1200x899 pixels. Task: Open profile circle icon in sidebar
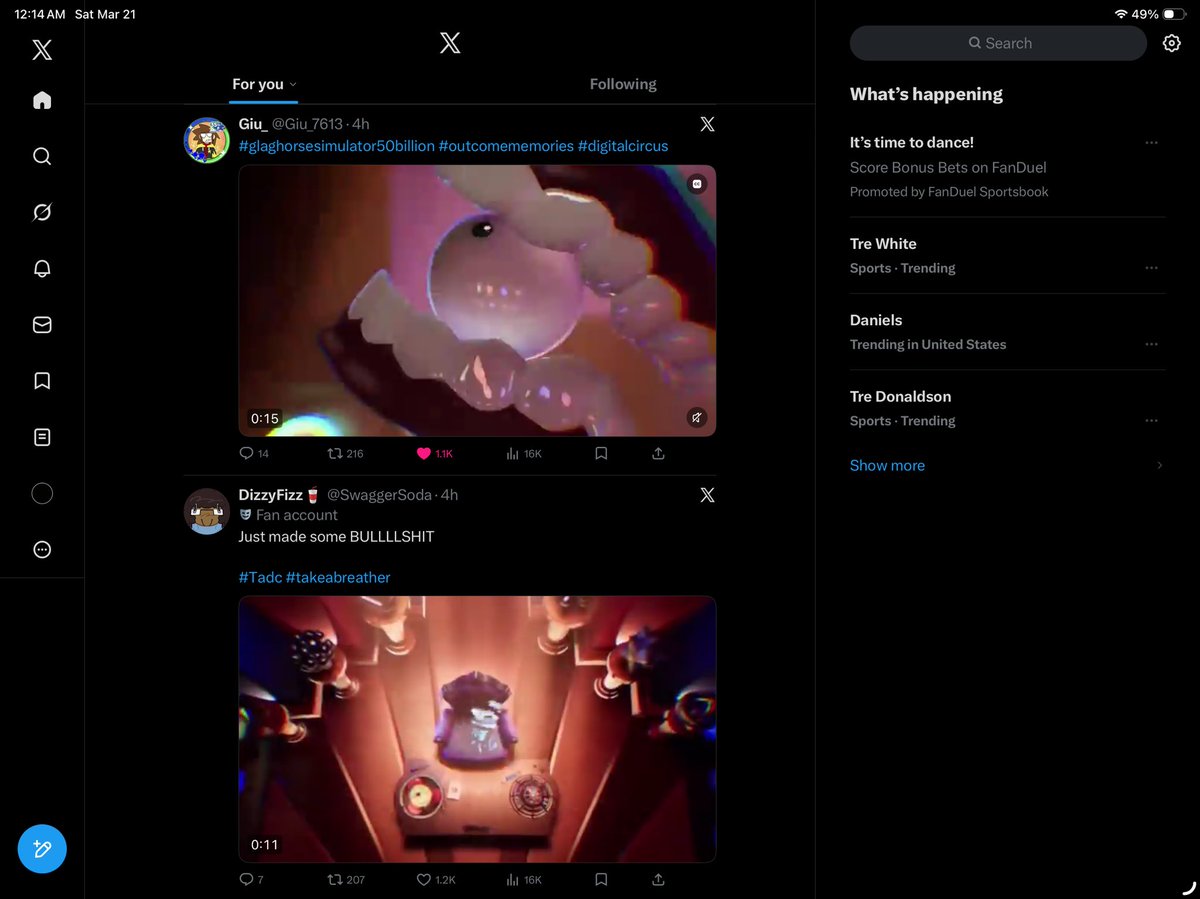point(42,493)
